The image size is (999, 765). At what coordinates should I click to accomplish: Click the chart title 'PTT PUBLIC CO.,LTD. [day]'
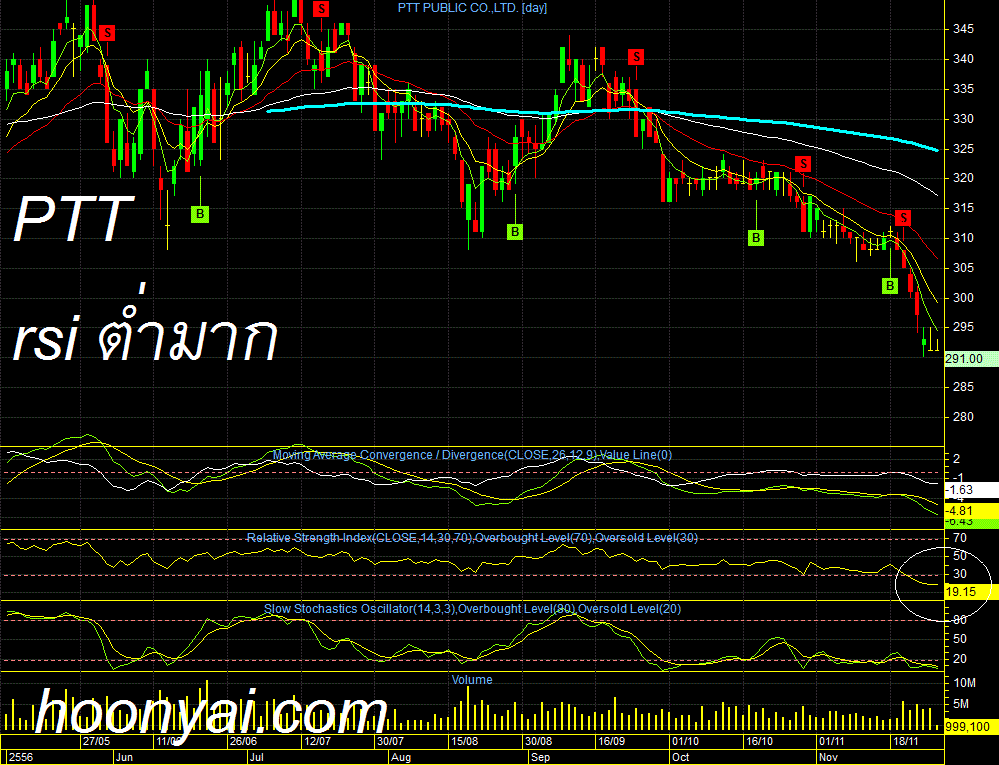[472, 8]
